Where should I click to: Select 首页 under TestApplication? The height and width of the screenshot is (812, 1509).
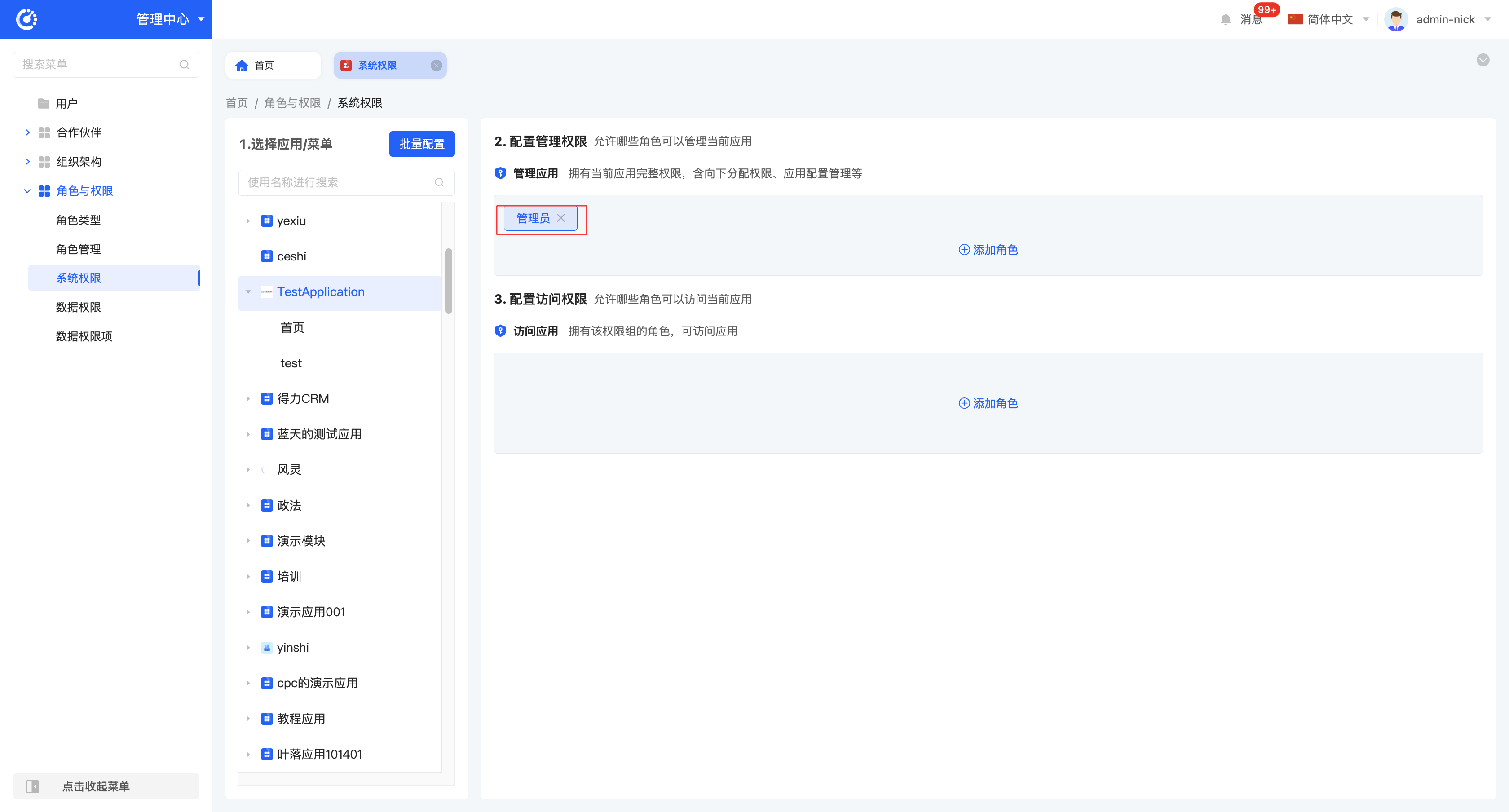292,327
